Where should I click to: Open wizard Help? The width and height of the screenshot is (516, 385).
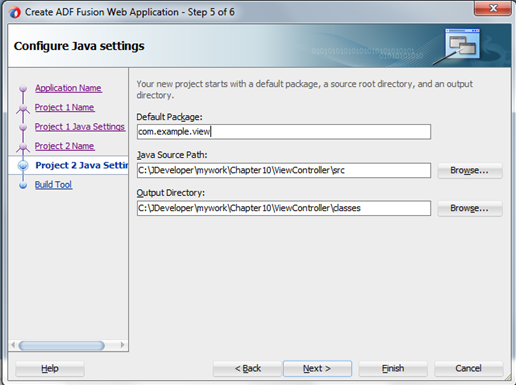pos(50,369)
